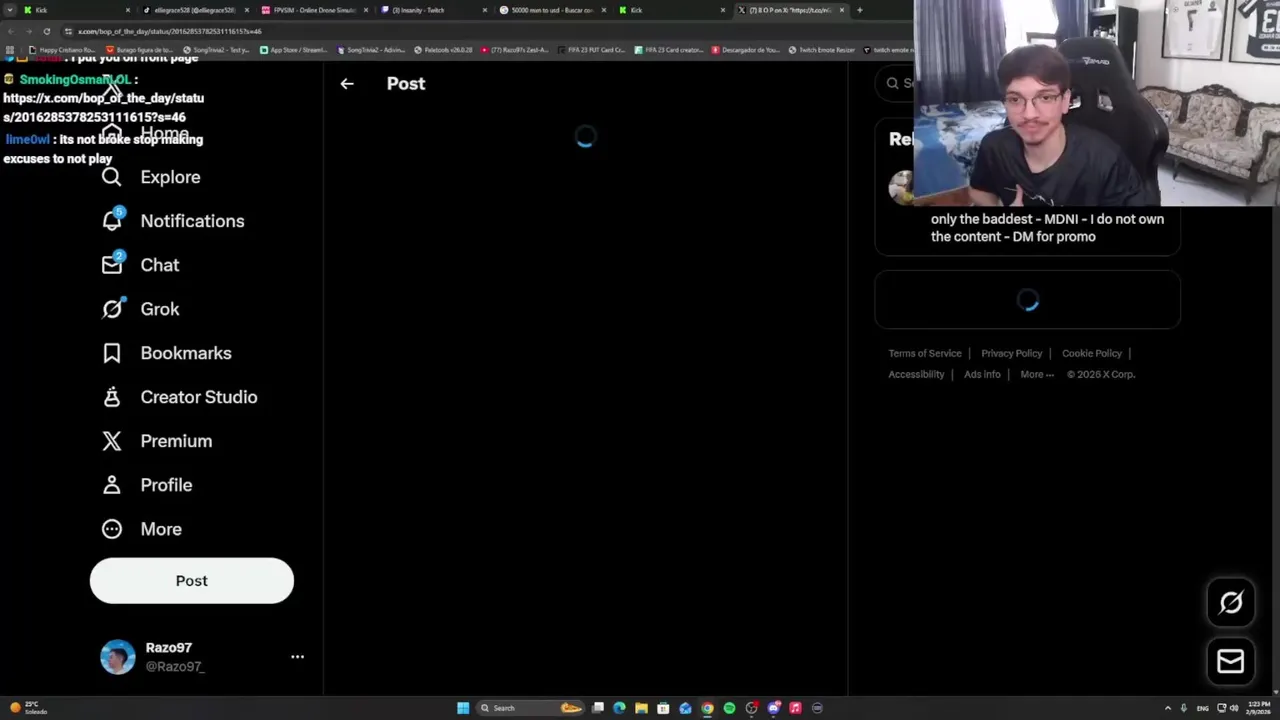Open the Accessibility footer link

[916, 374]
